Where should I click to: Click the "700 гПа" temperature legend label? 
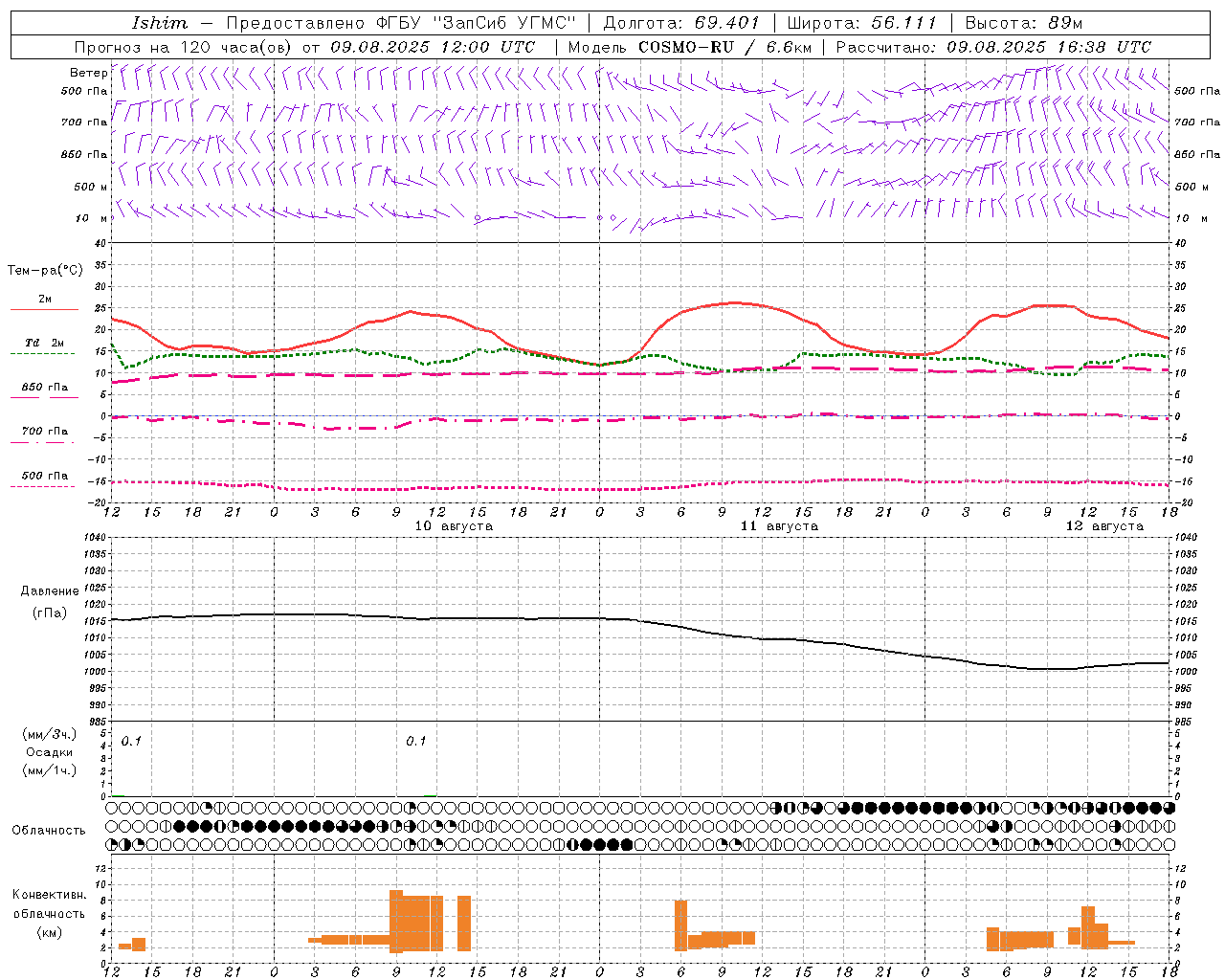tap(45, 432)
